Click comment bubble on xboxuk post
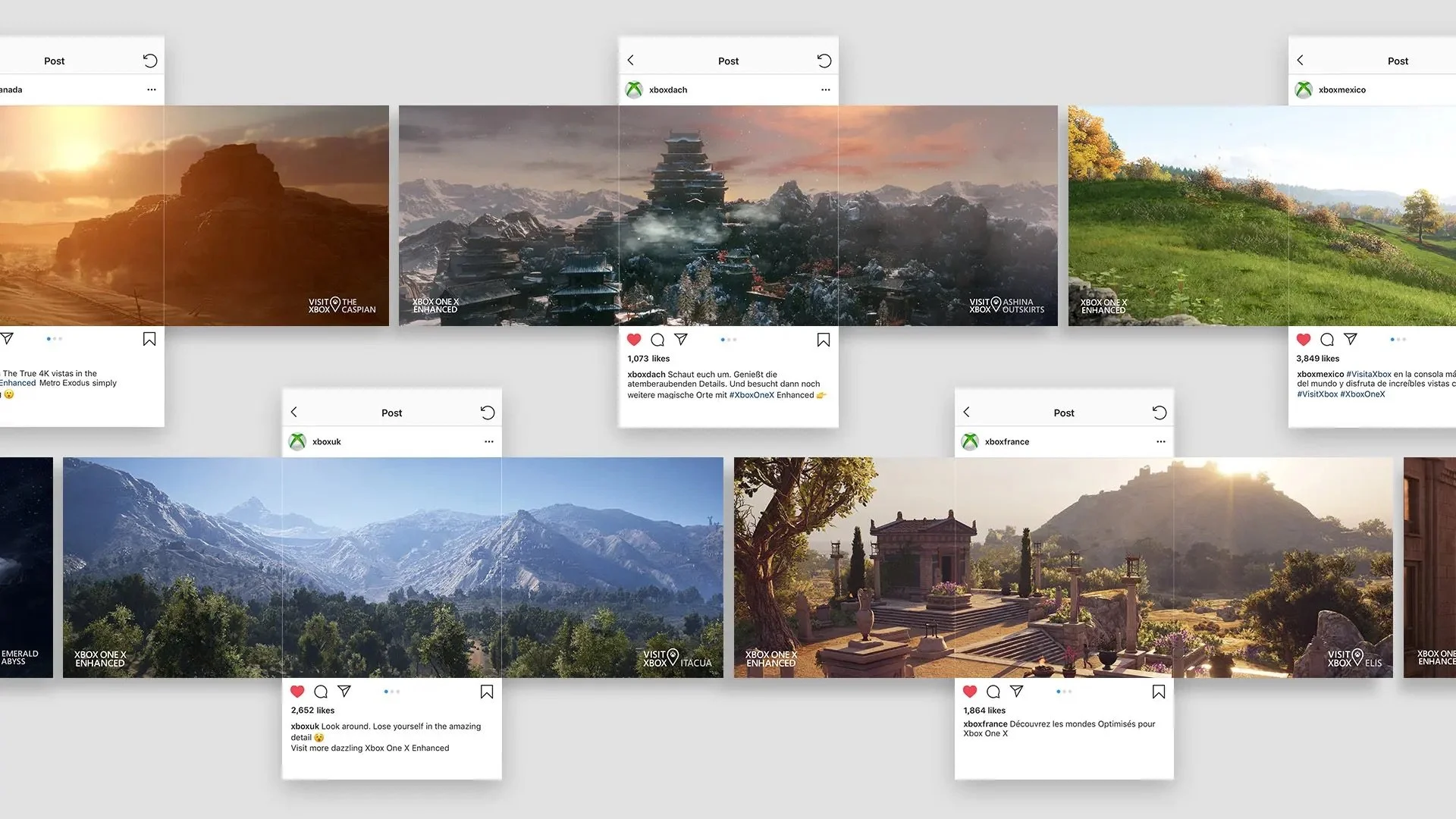The width and height of the screenshot is (1456, 819). [321, 692]
